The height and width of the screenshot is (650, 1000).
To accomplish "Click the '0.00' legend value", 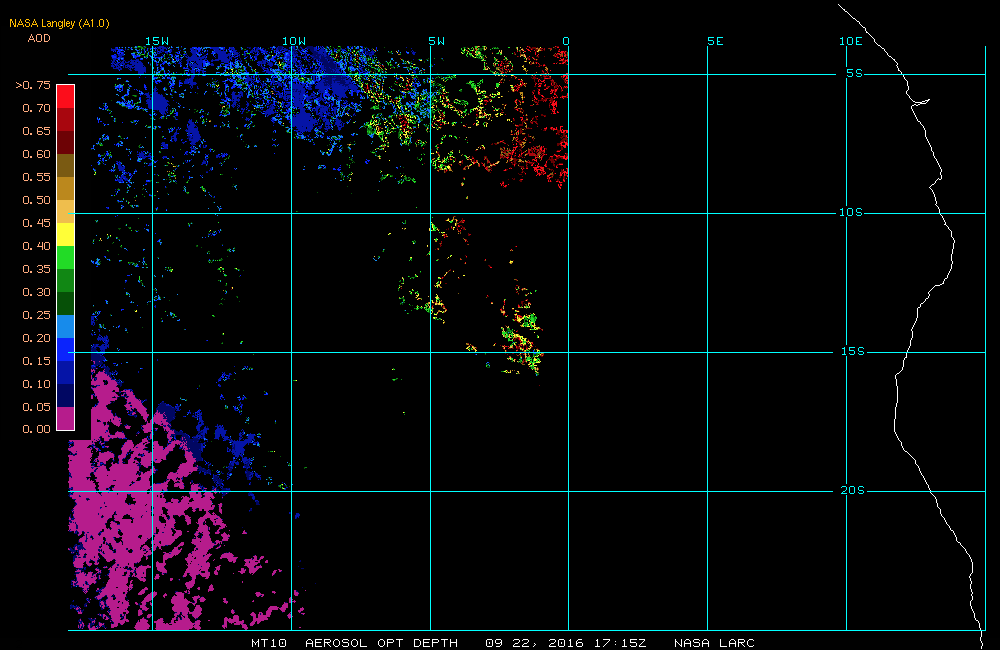I will pos(36,429).
